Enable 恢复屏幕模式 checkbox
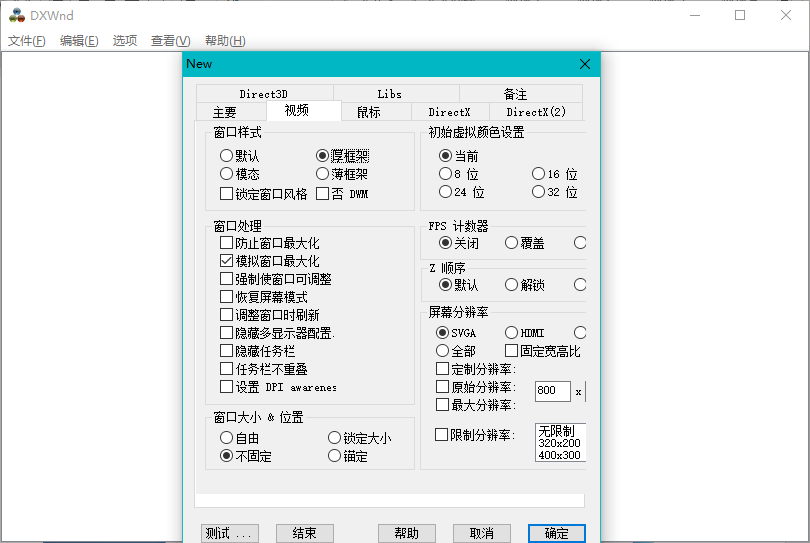 pyautogui.click(x=226, y=297)
